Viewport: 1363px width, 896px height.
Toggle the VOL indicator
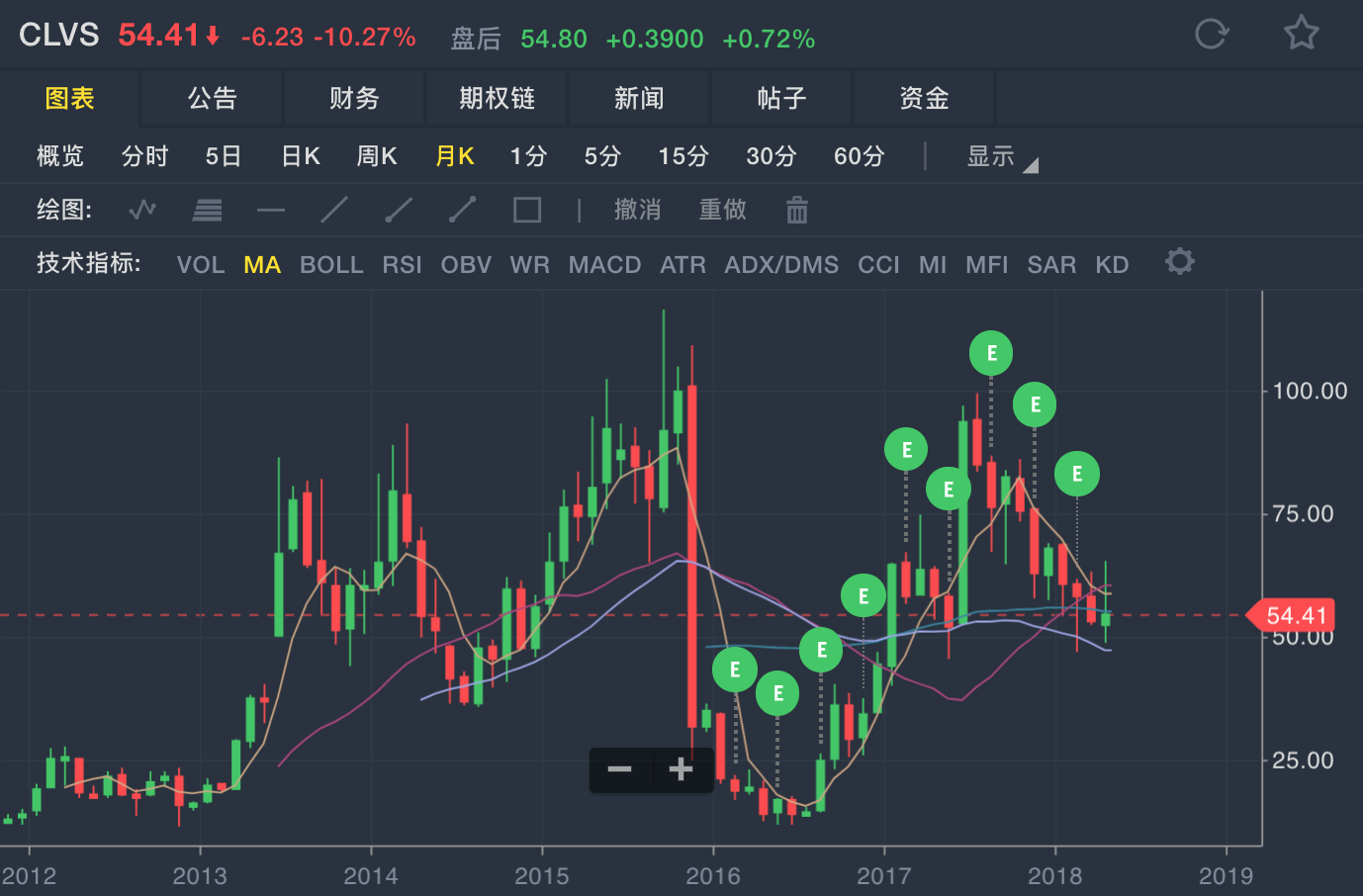pos(201,265)
